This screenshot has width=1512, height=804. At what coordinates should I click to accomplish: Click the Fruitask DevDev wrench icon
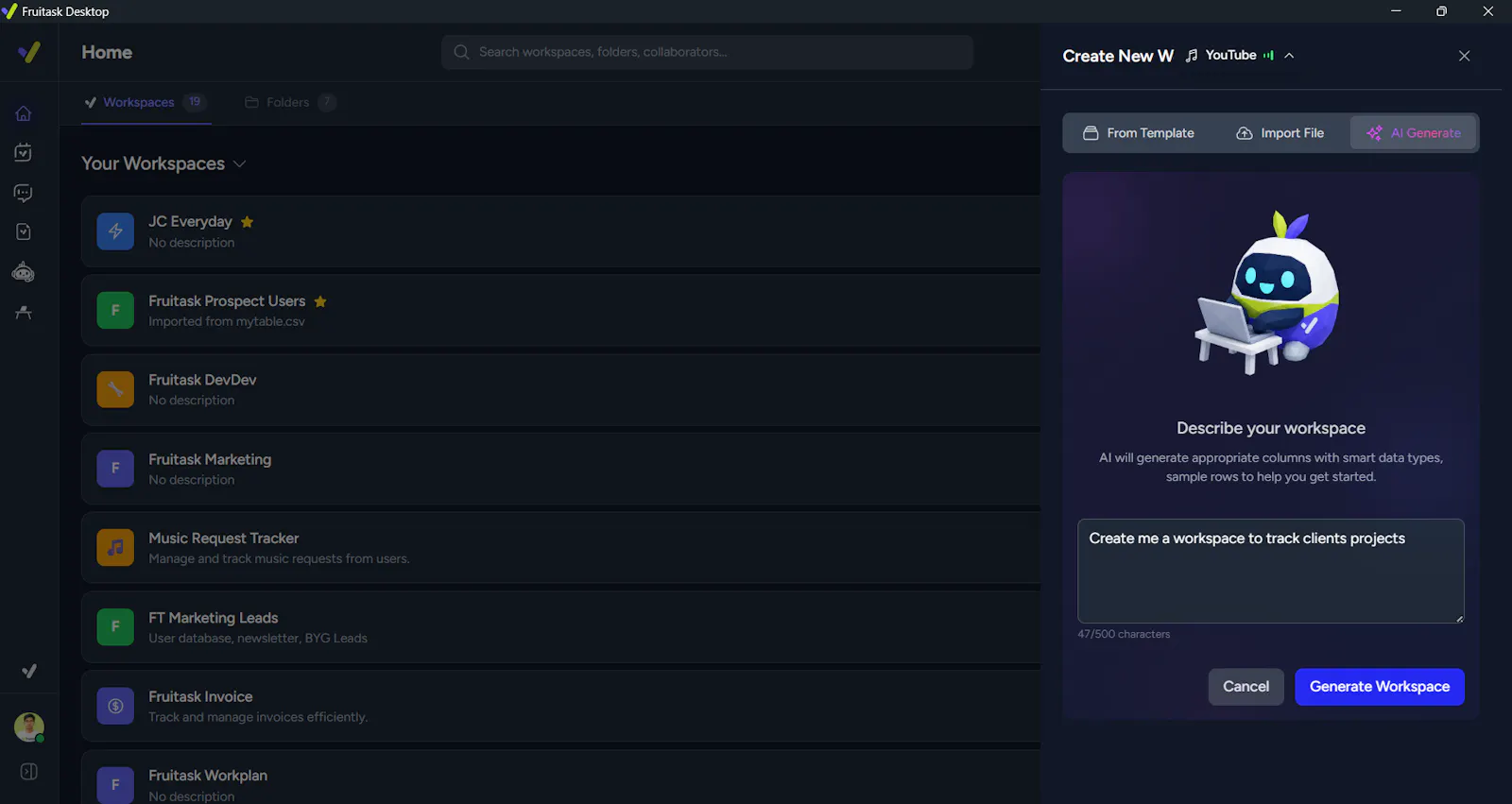115,389
